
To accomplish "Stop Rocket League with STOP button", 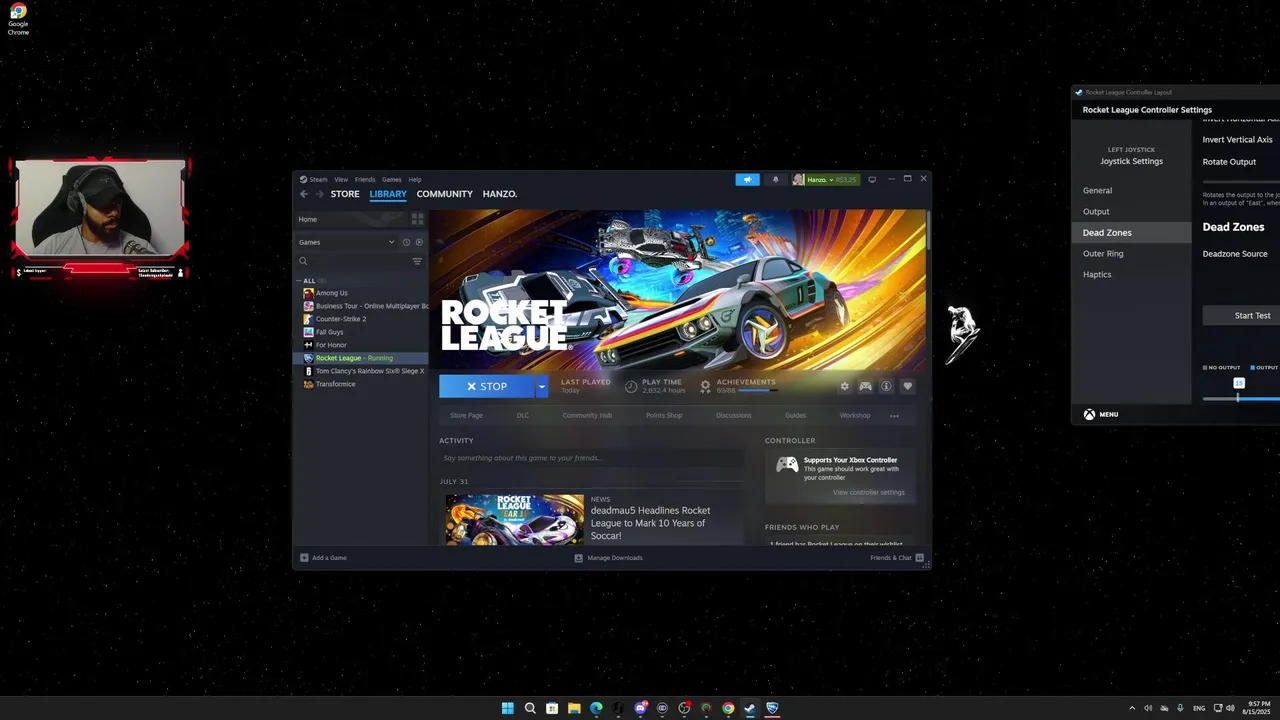I will coord(487,386).
